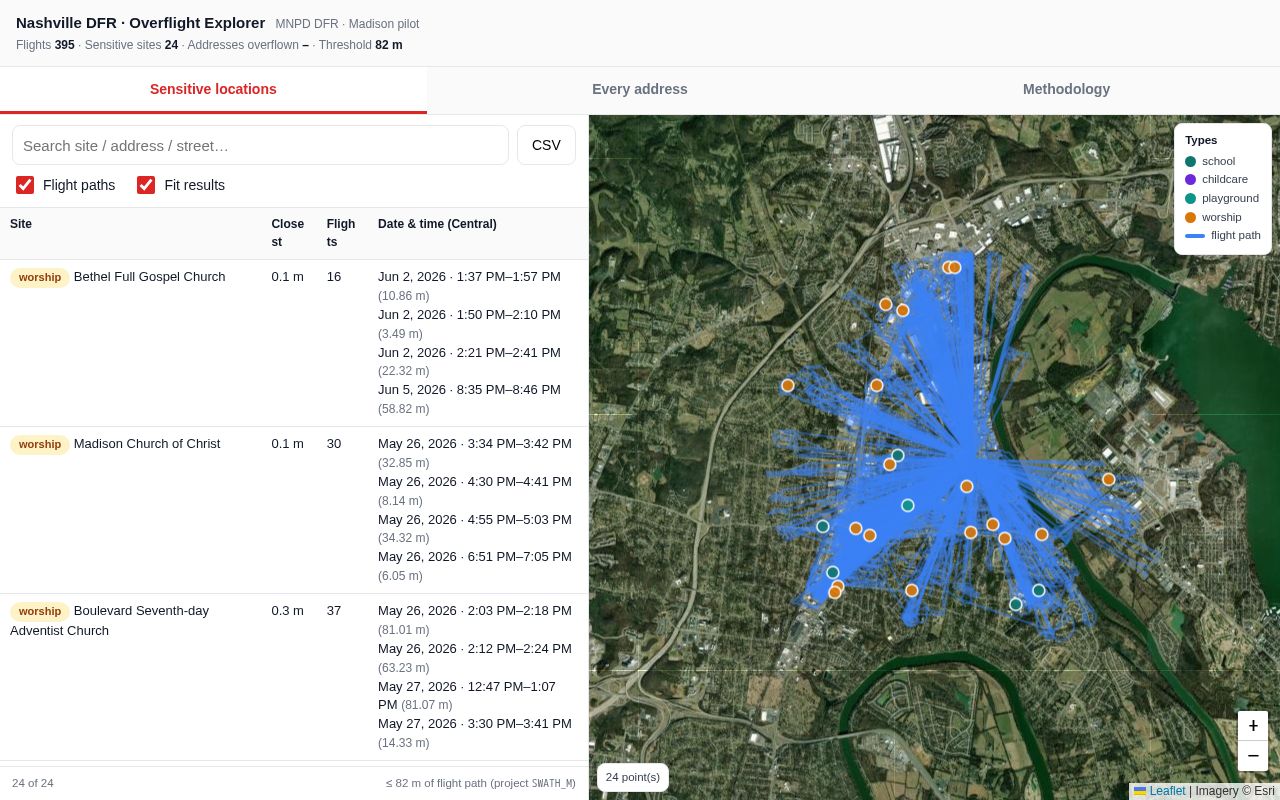The height and width of the screenshot is (800, 1280).
Task: Click the school legend color dot
Action: [1190, 161]
